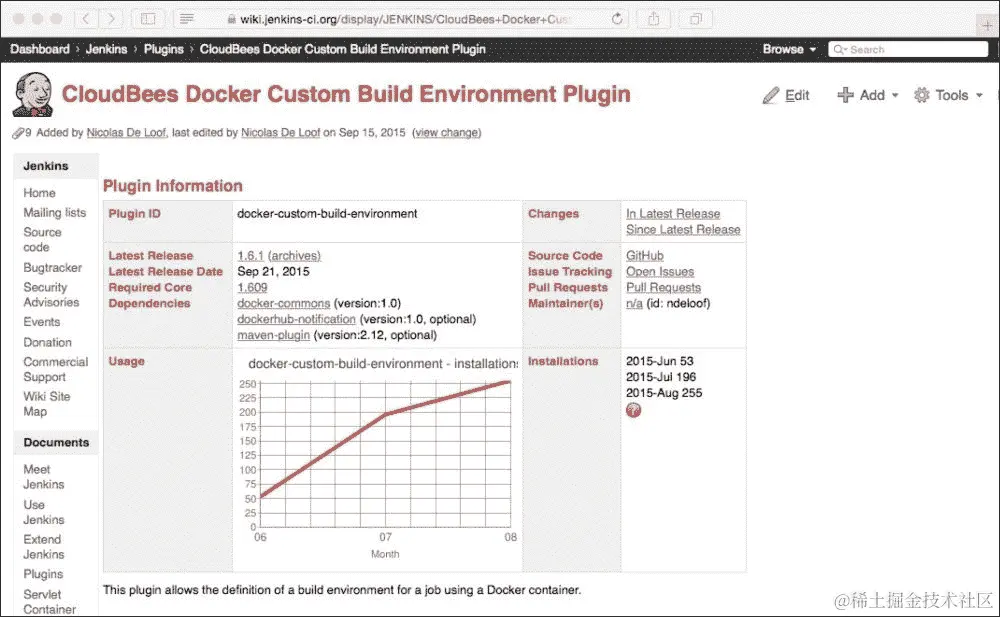
Task: Click the page title heading
Action: (x=346, y=94)
